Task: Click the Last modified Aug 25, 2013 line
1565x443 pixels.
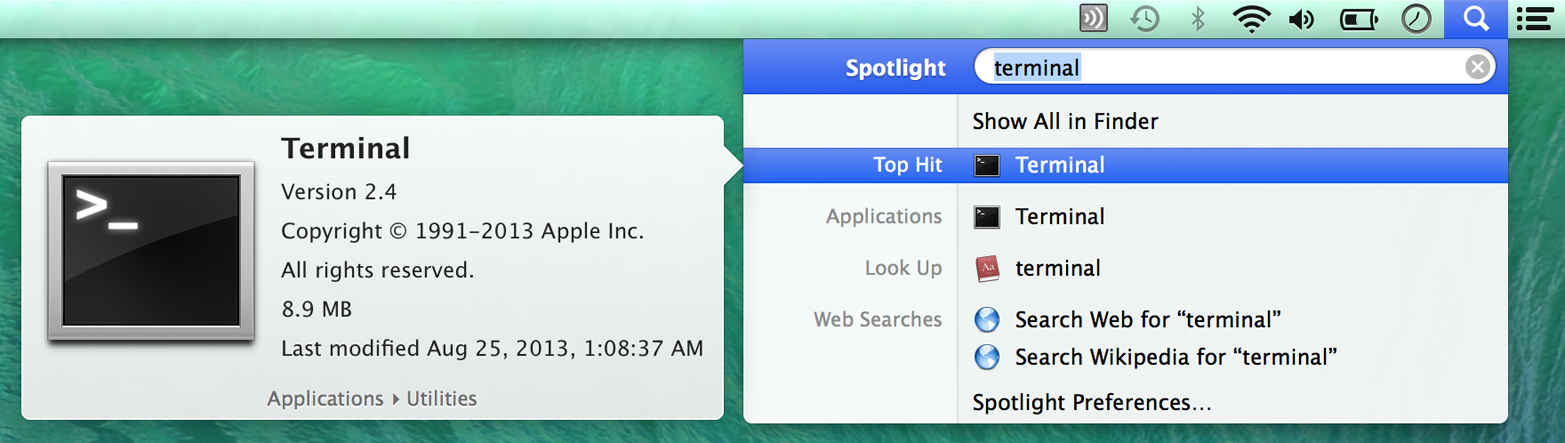Action: point(492,349)
